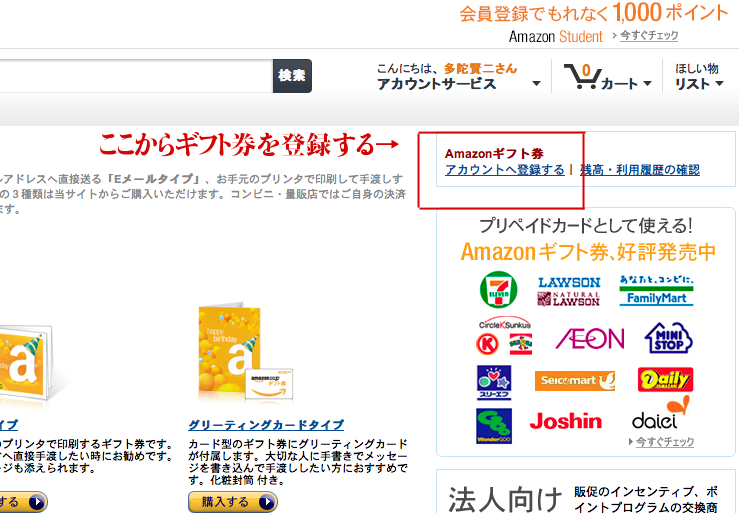
Task: Open 残高・利用履歴の確認 link
Action: [x=640, y=170]
